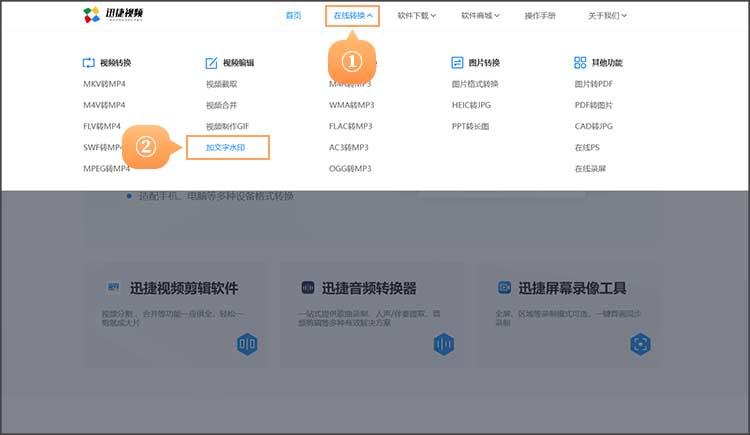Open the 迅捷视频剪辑软件 card title
750x435 pixels.
(184, 288)
